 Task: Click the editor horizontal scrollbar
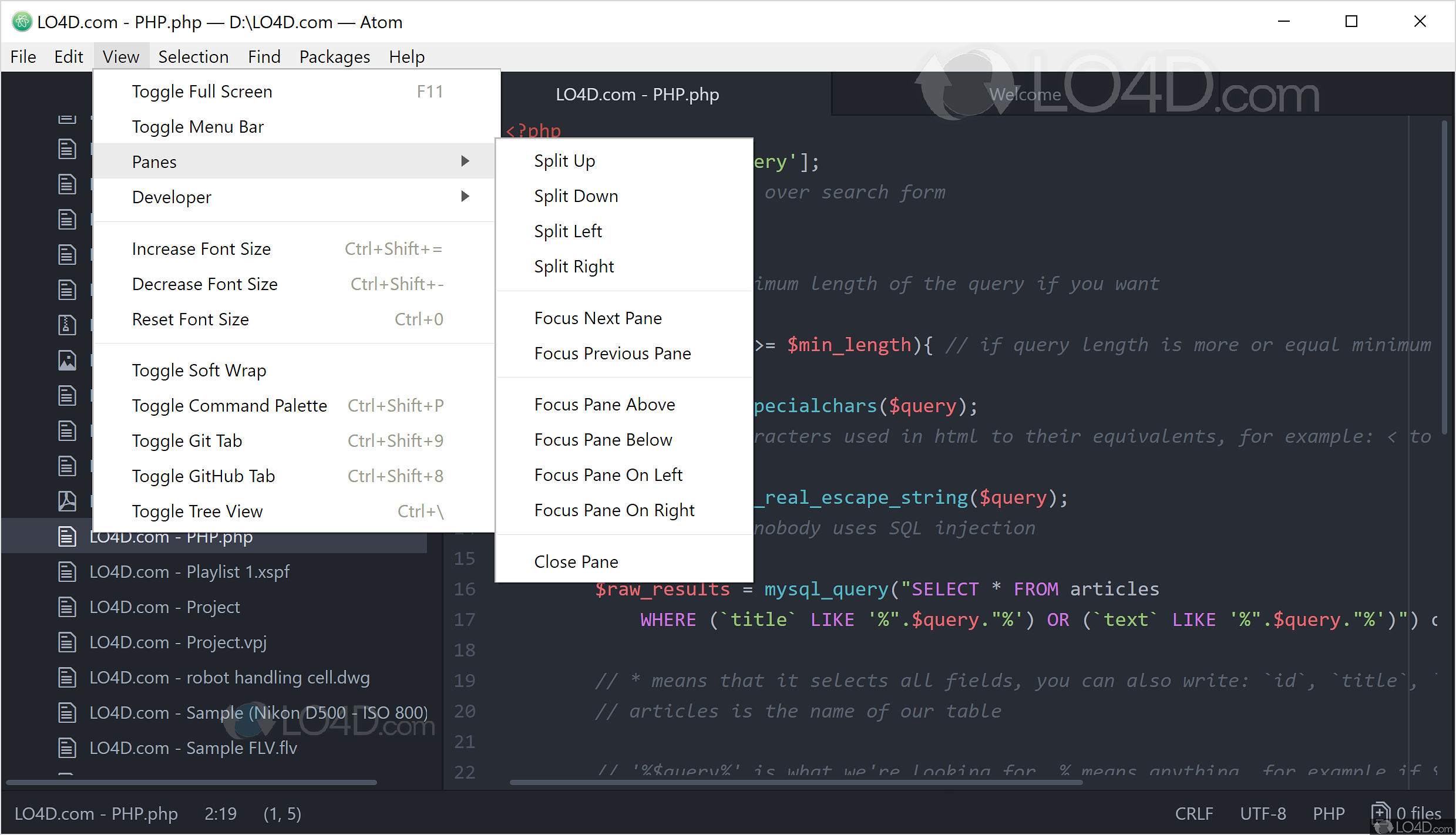795,782
